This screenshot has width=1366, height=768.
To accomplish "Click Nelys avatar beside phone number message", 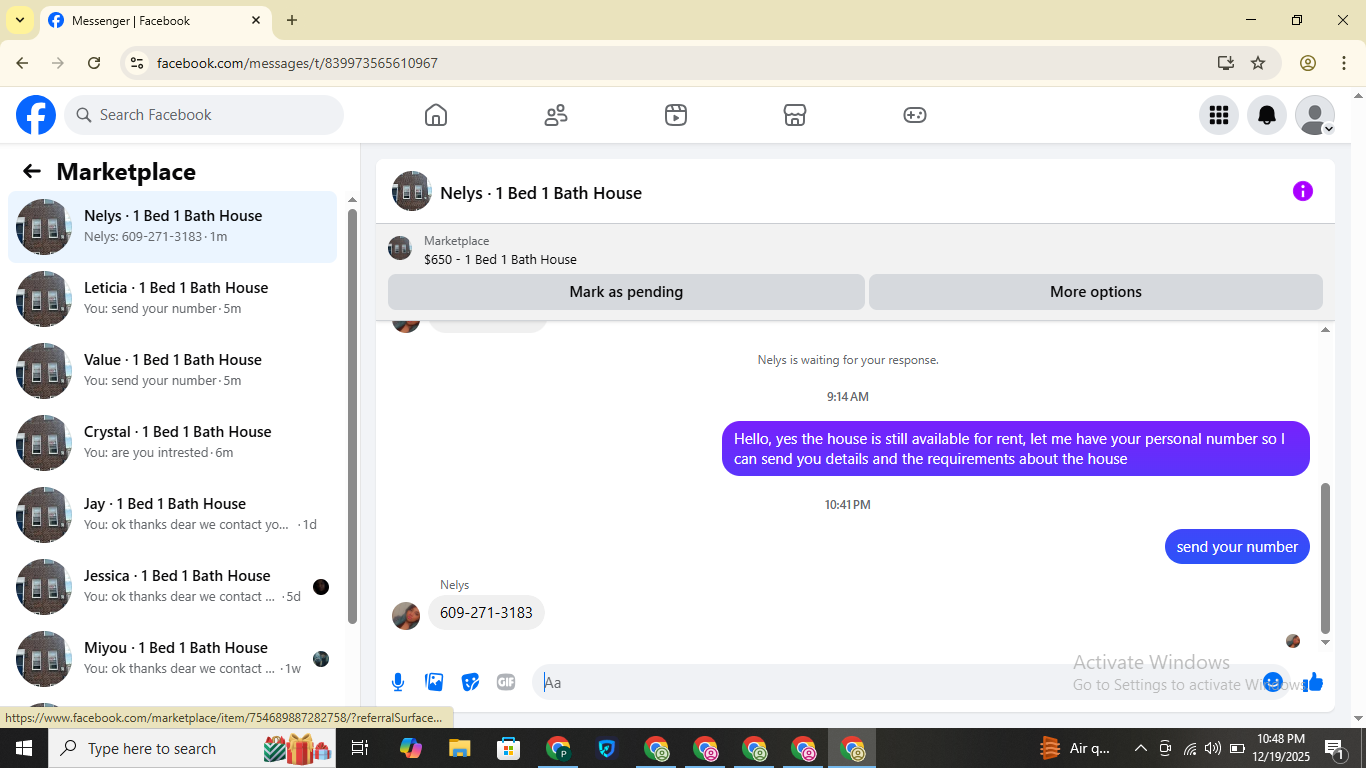I will click(x=406, y=616).
